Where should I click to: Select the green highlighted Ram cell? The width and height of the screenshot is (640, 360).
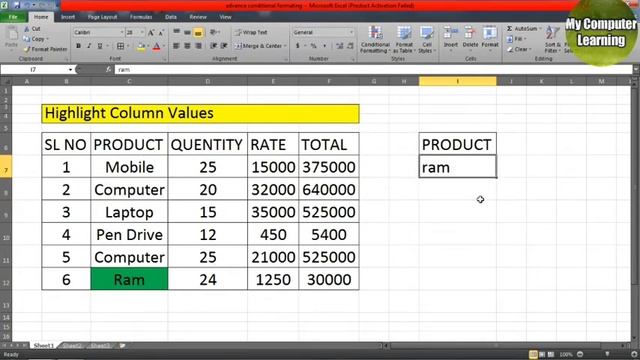click(129, 279)
